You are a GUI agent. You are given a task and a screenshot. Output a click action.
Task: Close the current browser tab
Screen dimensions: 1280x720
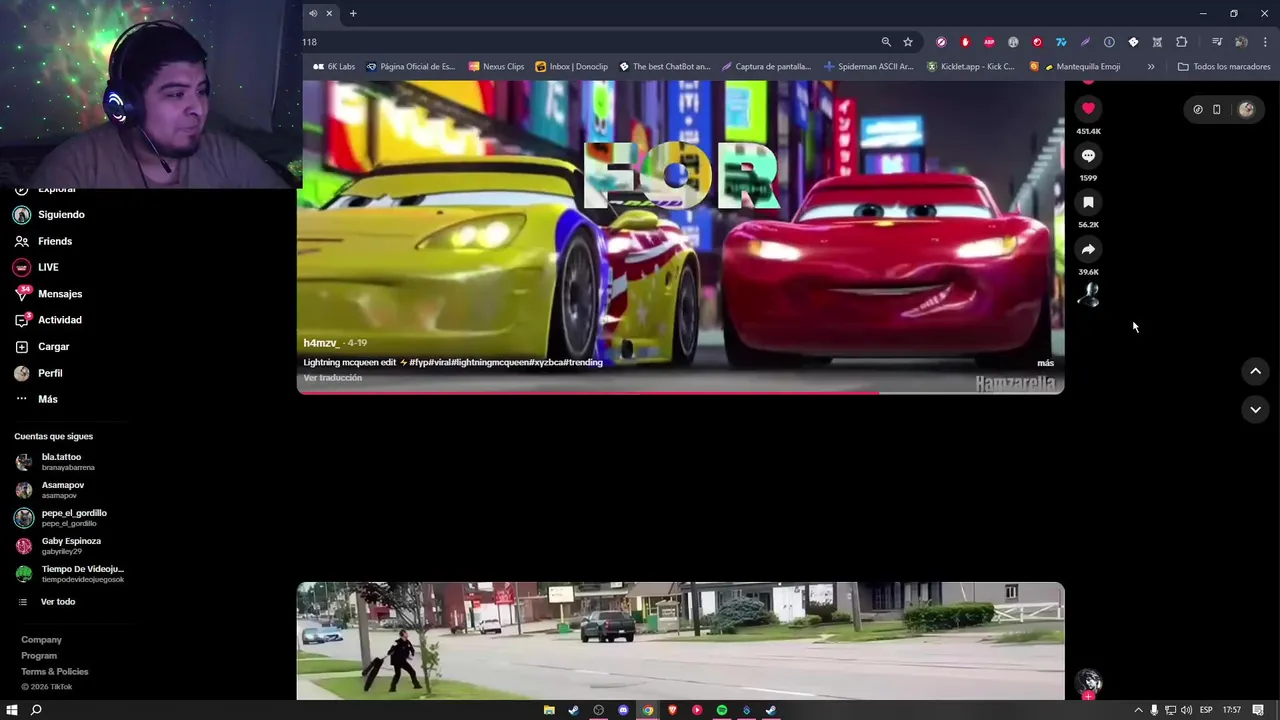point(329,13)
